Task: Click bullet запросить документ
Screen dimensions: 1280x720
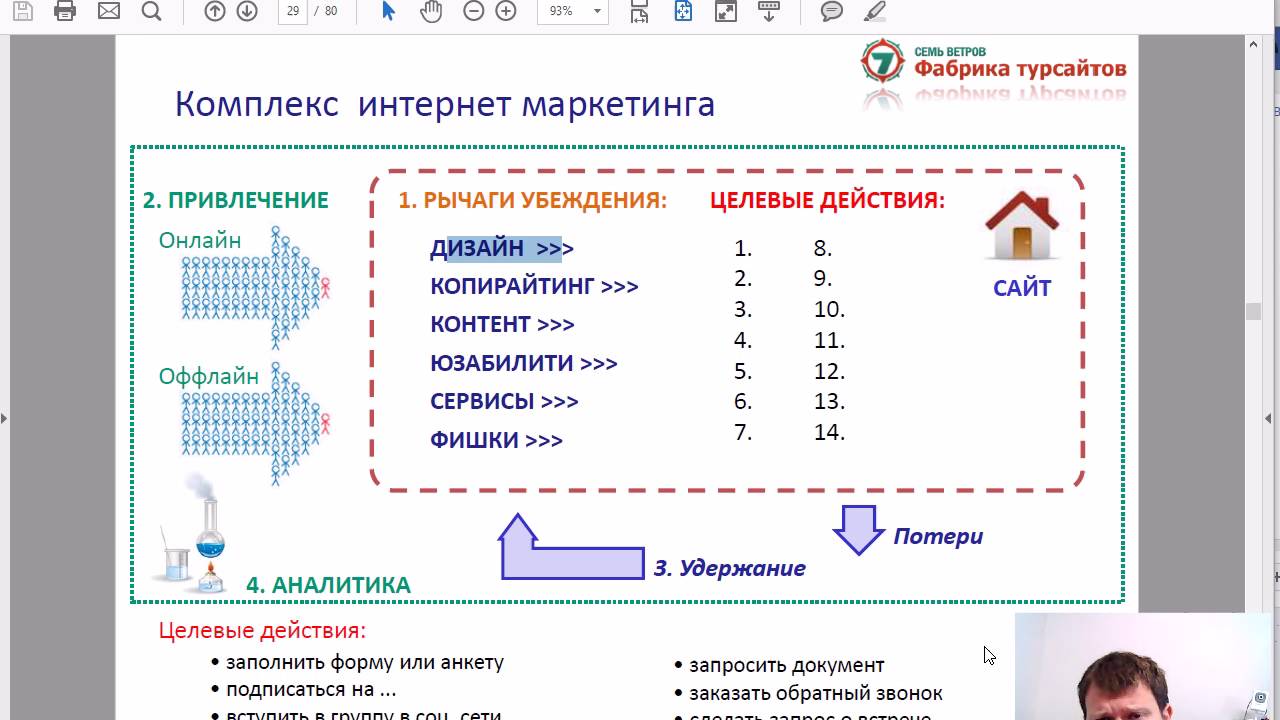Action: click(779, 665)
